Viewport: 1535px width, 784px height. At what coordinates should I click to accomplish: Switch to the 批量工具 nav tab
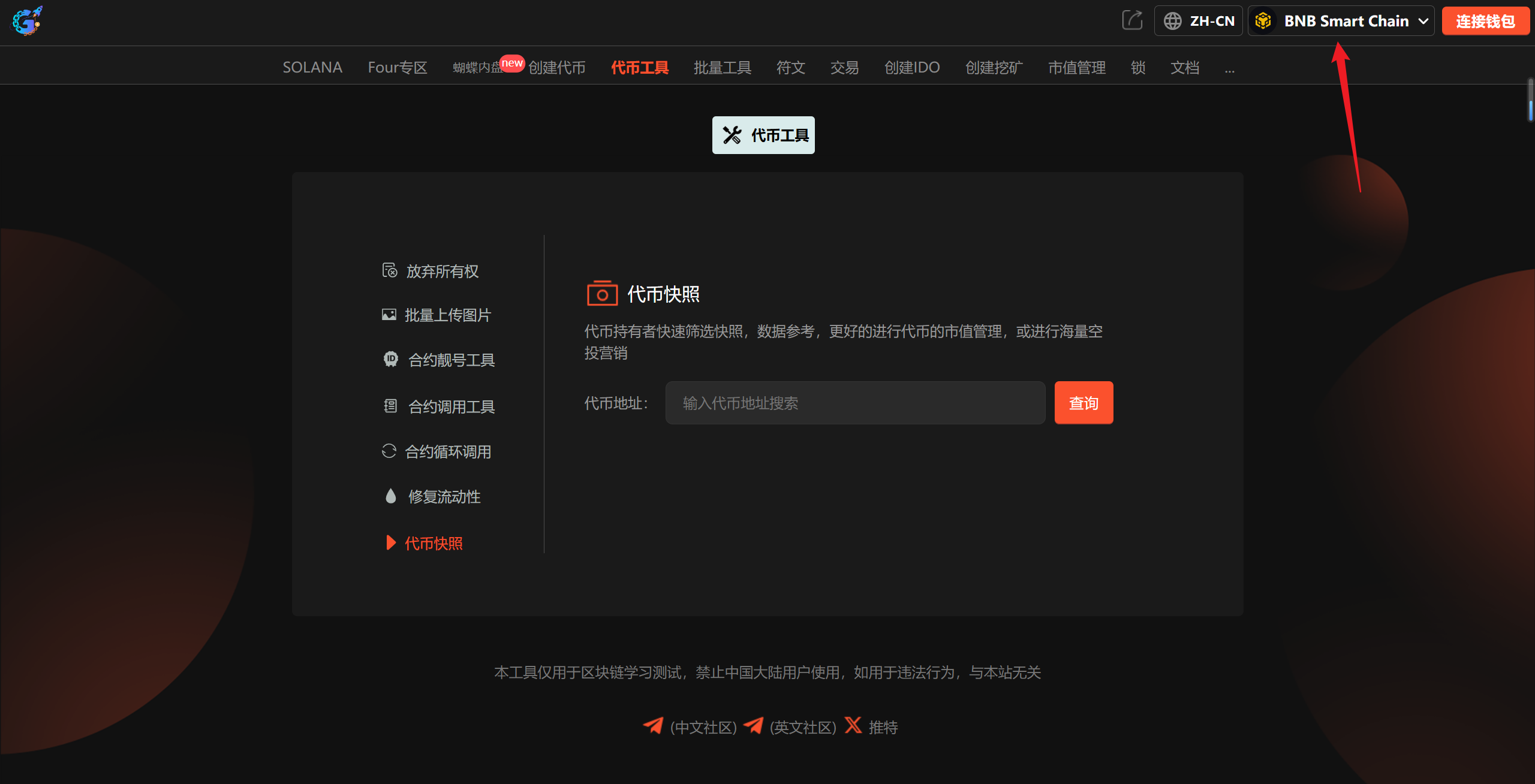point(722,68)
